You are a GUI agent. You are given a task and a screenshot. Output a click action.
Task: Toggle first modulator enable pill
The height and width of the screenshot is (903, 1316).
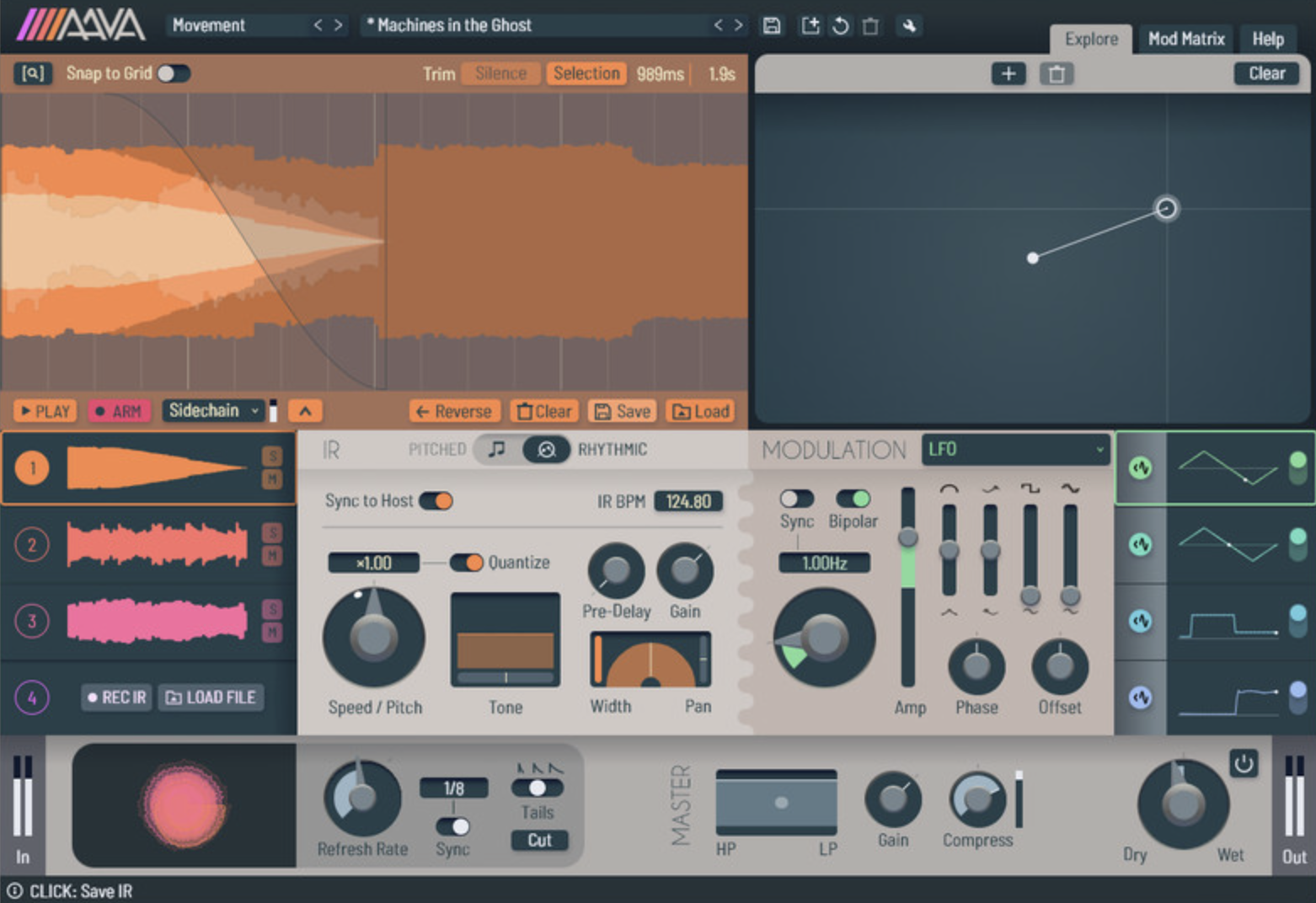click(1298, 468)
